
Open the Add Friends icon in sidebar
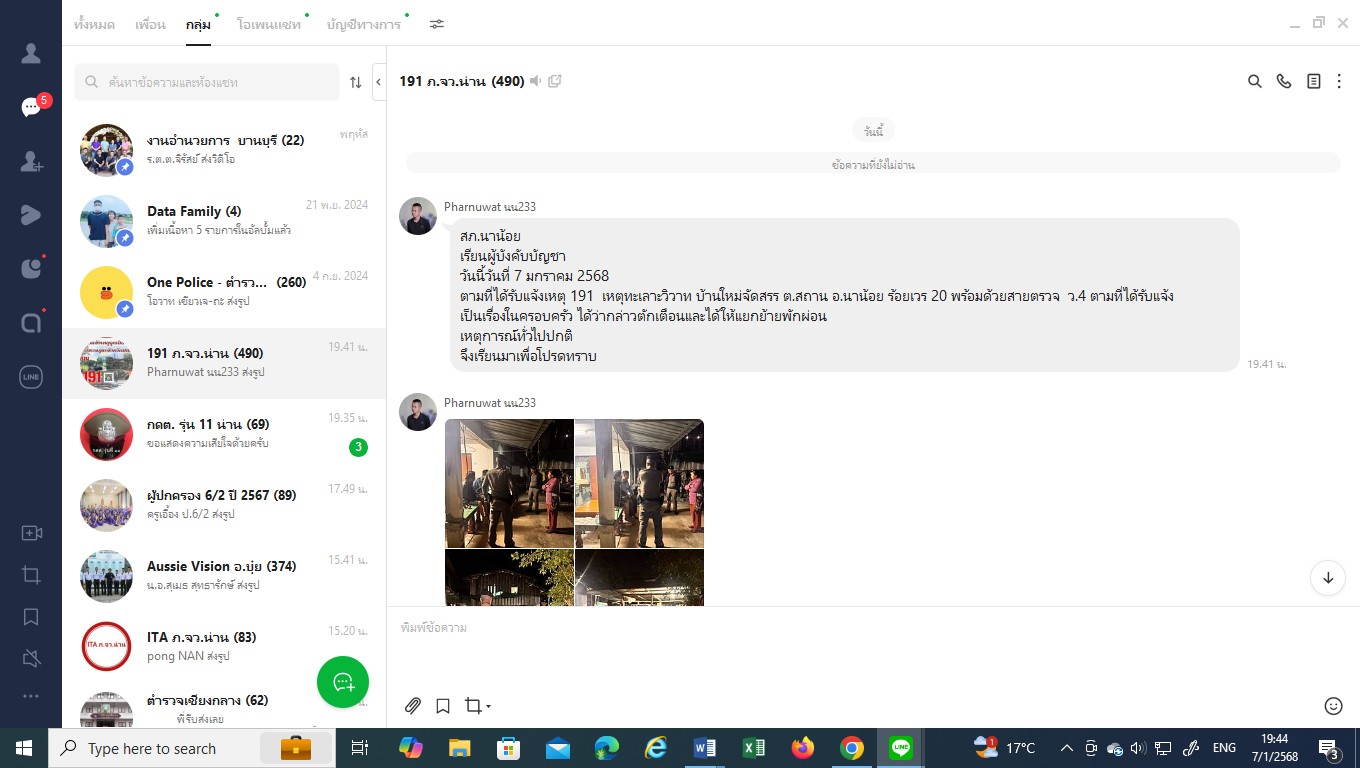(31, 160)
